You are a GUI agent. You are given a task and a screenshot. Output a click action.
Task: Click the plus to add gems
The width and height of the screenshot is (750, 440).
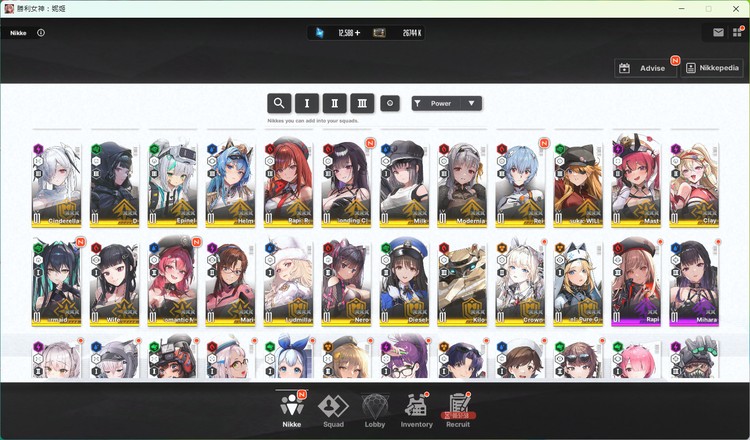pyautogui.click(x=358, y=33)
